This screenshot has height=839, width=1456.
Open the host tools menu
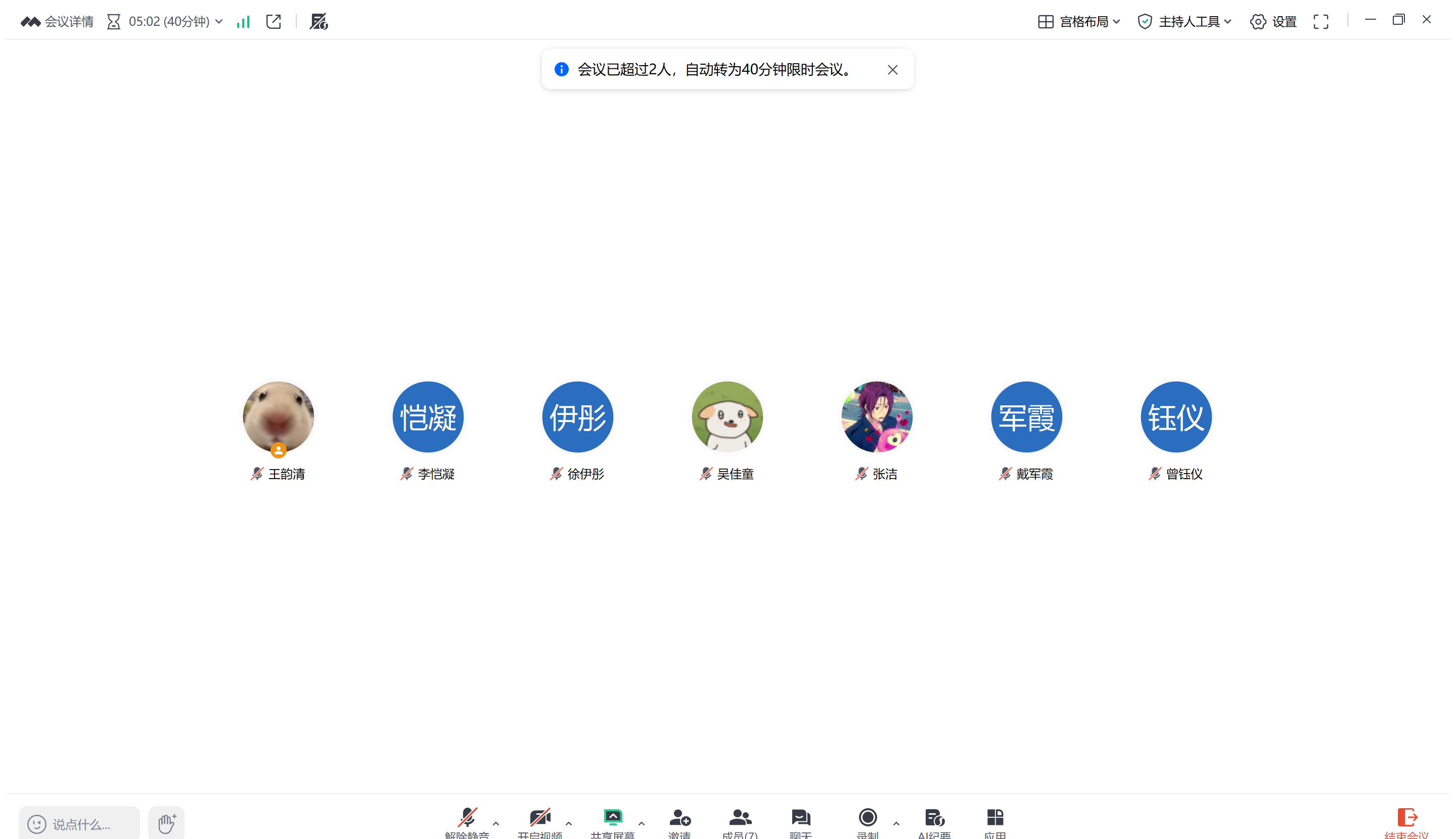click(1185, 22)
